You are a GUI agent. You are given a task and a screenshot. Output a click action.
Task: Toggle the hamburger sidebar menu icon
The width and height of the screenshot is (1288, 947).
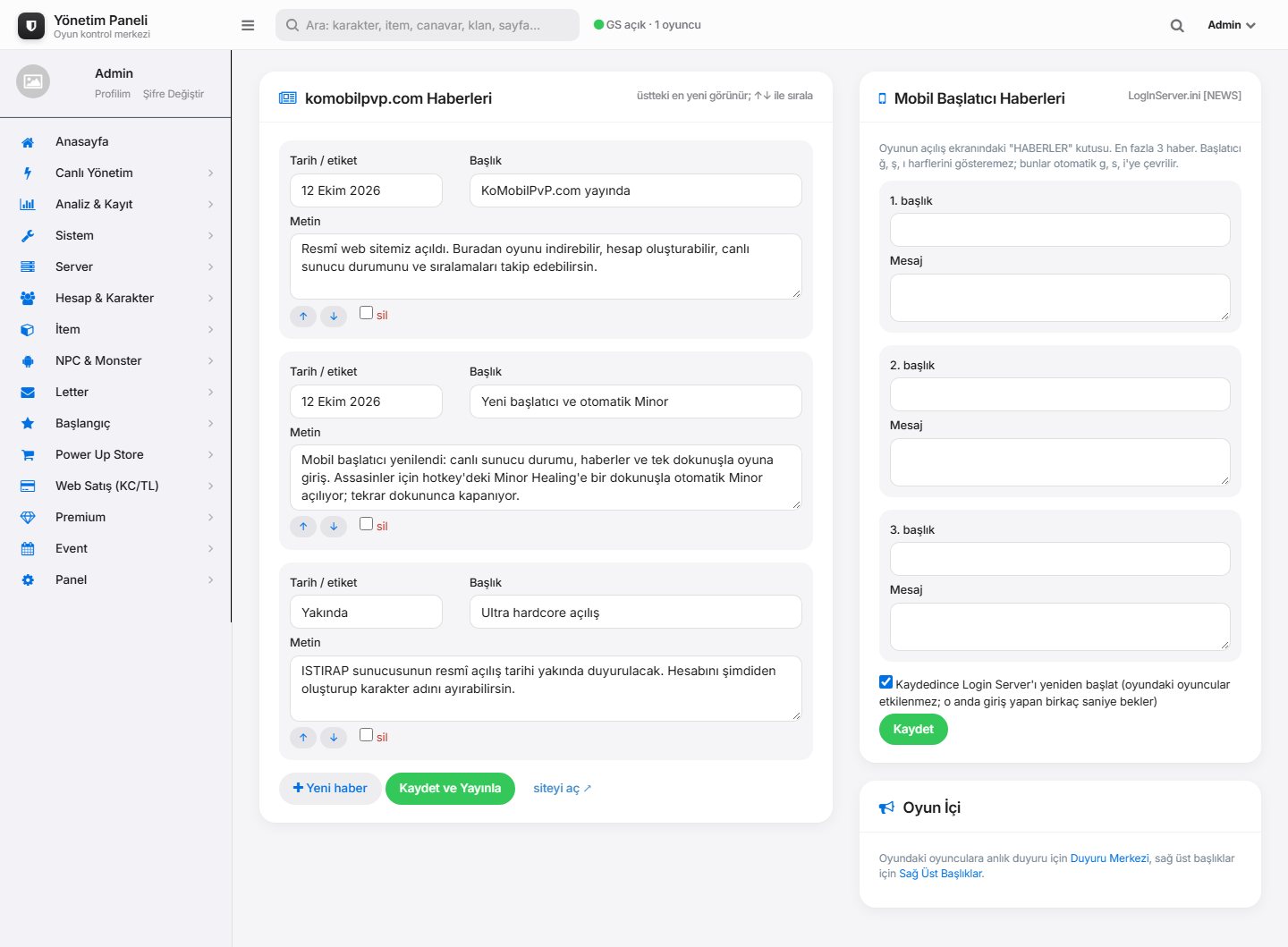pos(248,25)
